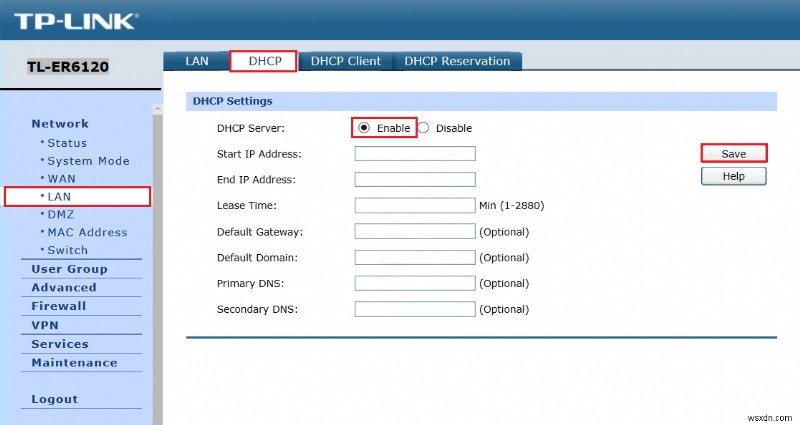Expand the VPN menu
The width and height of the screenshot is (800, 425).
point(45,325)
